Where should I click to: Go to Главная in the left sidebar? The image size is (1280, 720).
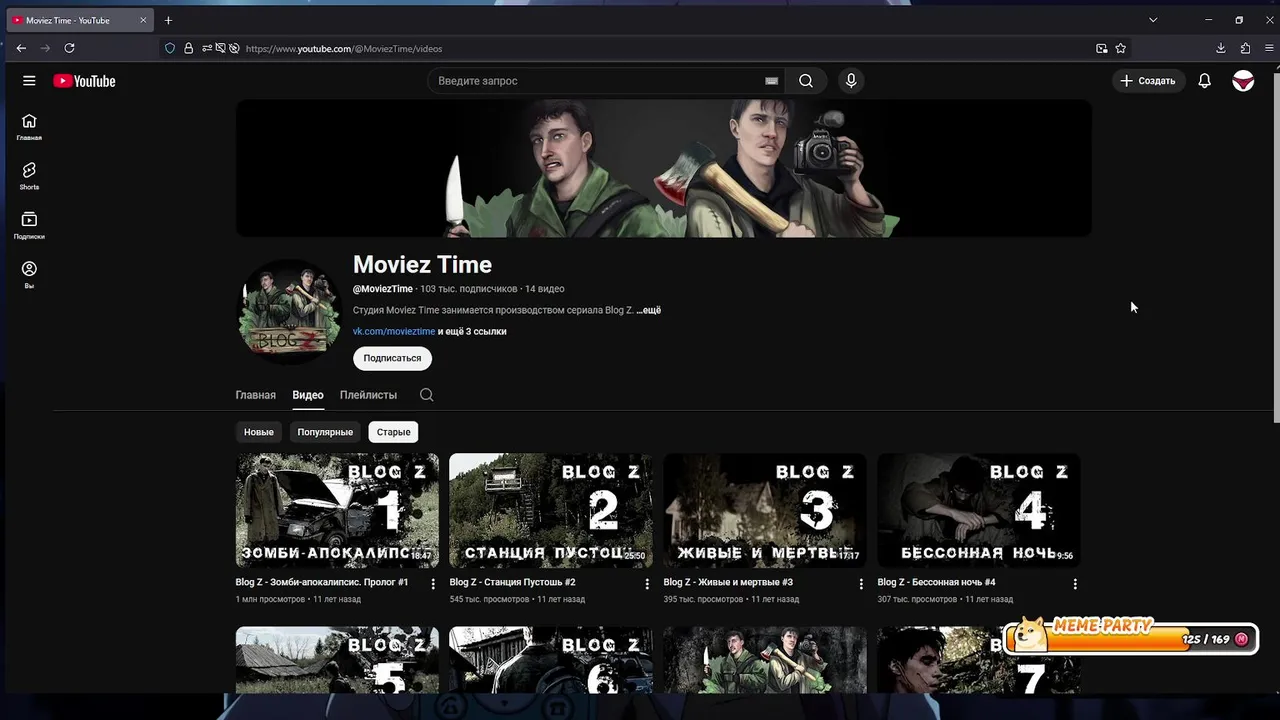(29, 127)
